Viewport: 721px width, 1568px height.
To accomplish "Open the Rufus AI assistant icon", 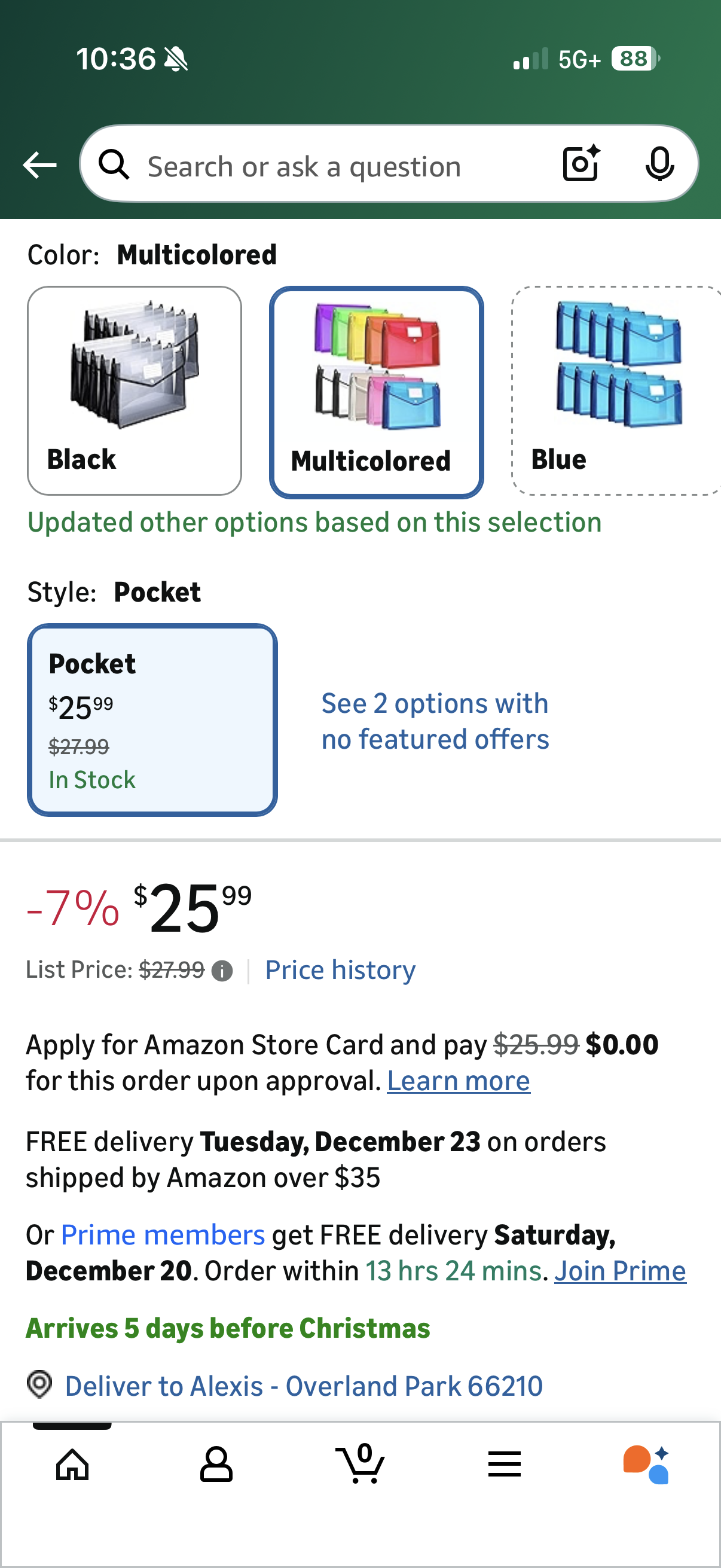I will (646, 1464).
